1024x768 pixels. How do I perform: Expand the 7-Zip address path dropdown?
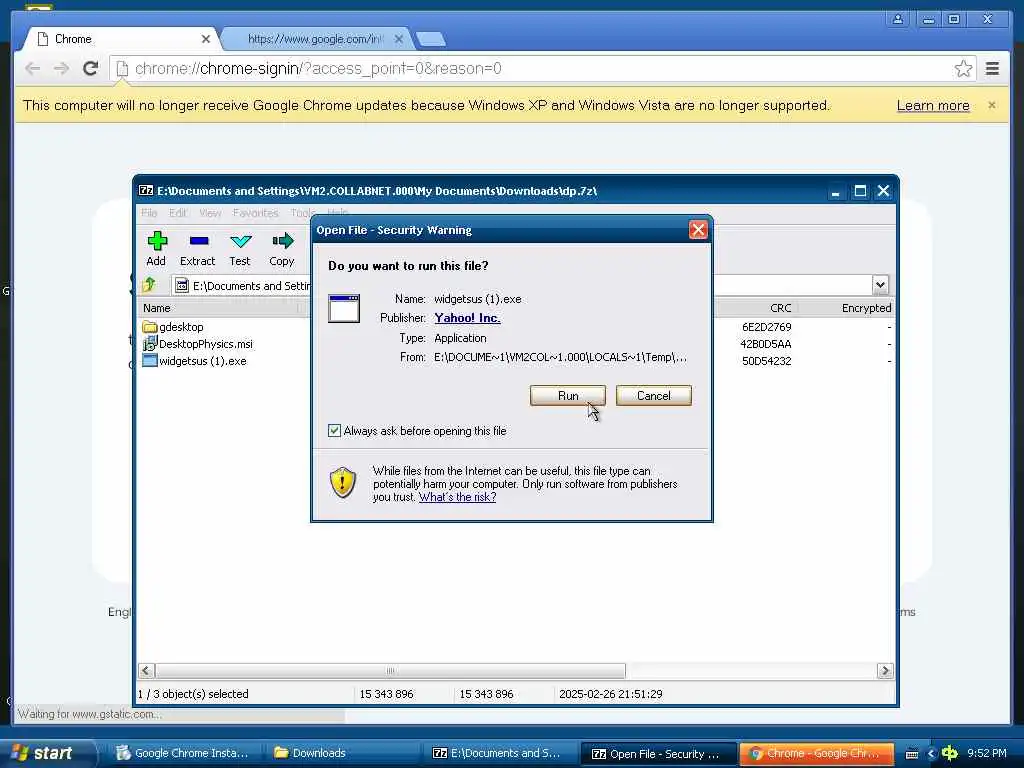tap(880, 285)
